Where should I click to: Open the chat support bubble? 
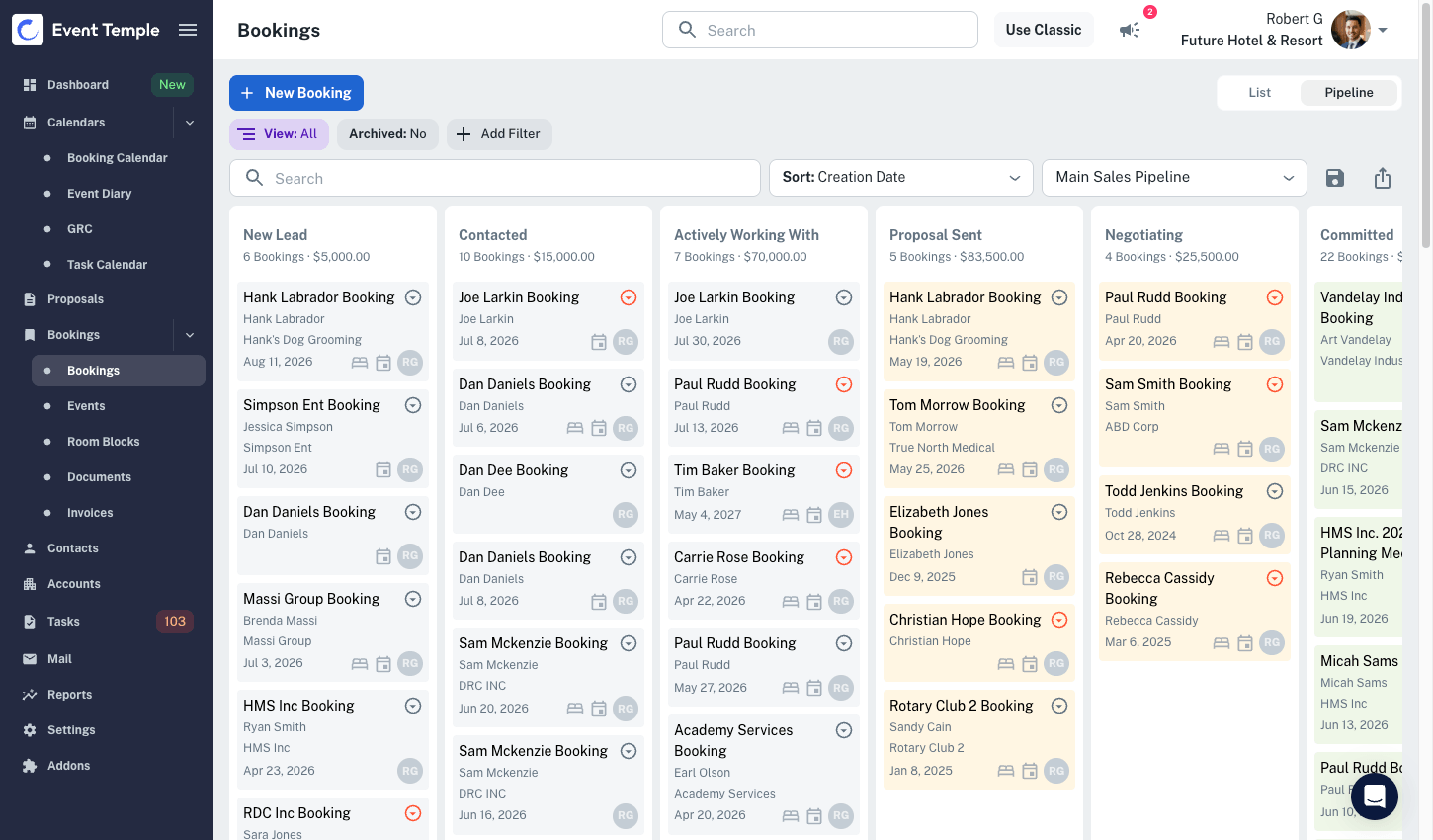coord(1375,797)
